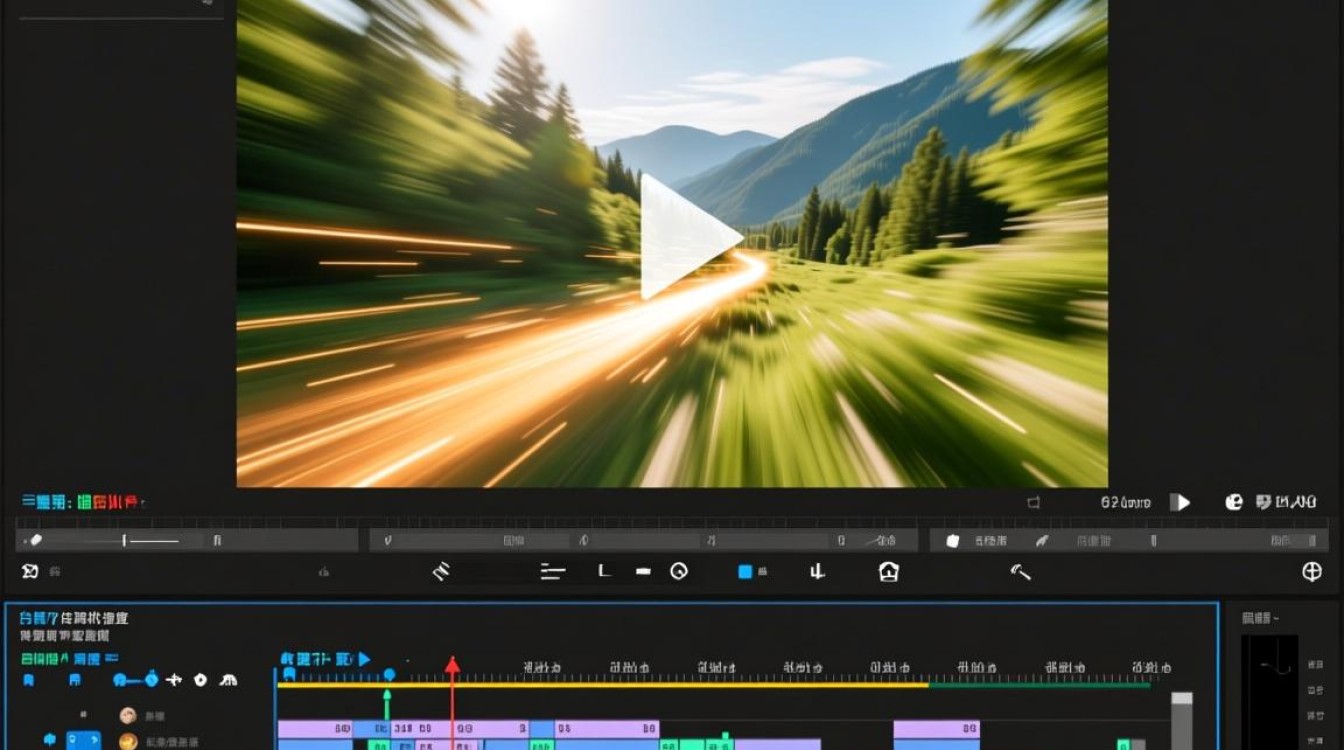Image resolution: width=1344 pixels, height=750 pixels.
Task: Click the small rectangle icon left of duration
Action: click(x=1034, y=503)
